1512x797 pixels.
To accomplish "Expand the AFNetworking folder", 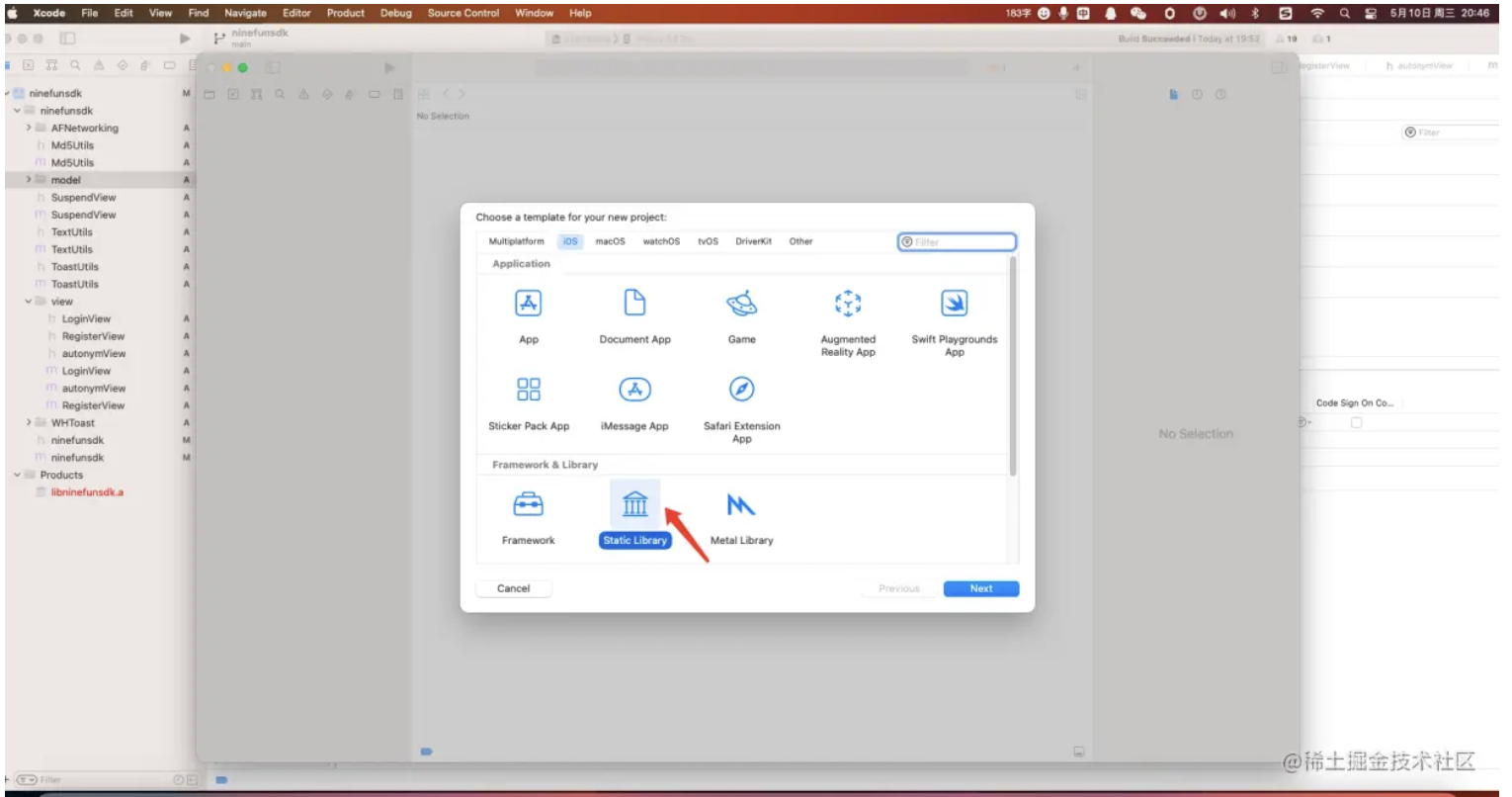I will pos(28,128).
